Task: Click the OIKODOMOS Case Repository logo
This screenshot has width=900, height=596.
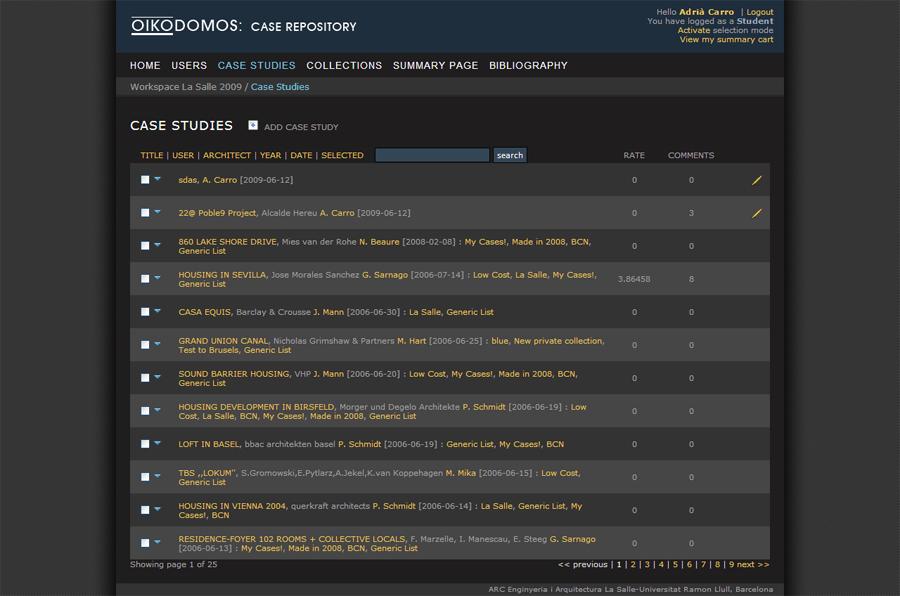Action: [243, 26]
